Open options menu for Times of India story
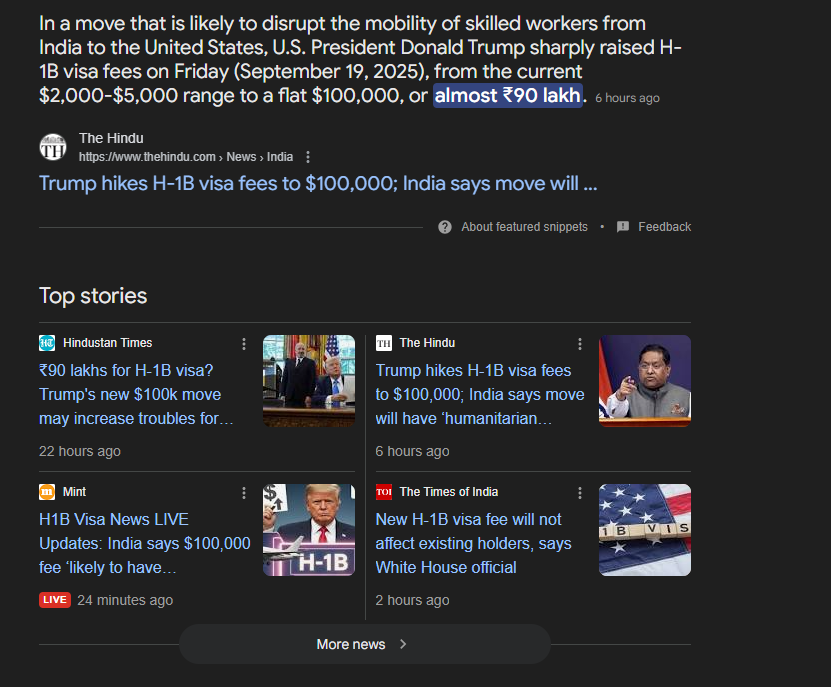Viewport: 831px width, 687px height. [x=580, y=493]
